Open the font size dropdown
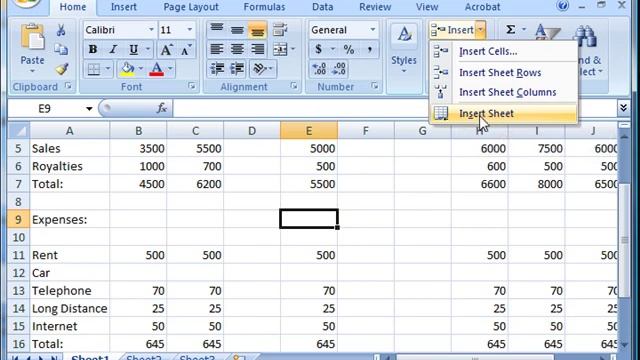640x360 pixels. pos(189,30)
